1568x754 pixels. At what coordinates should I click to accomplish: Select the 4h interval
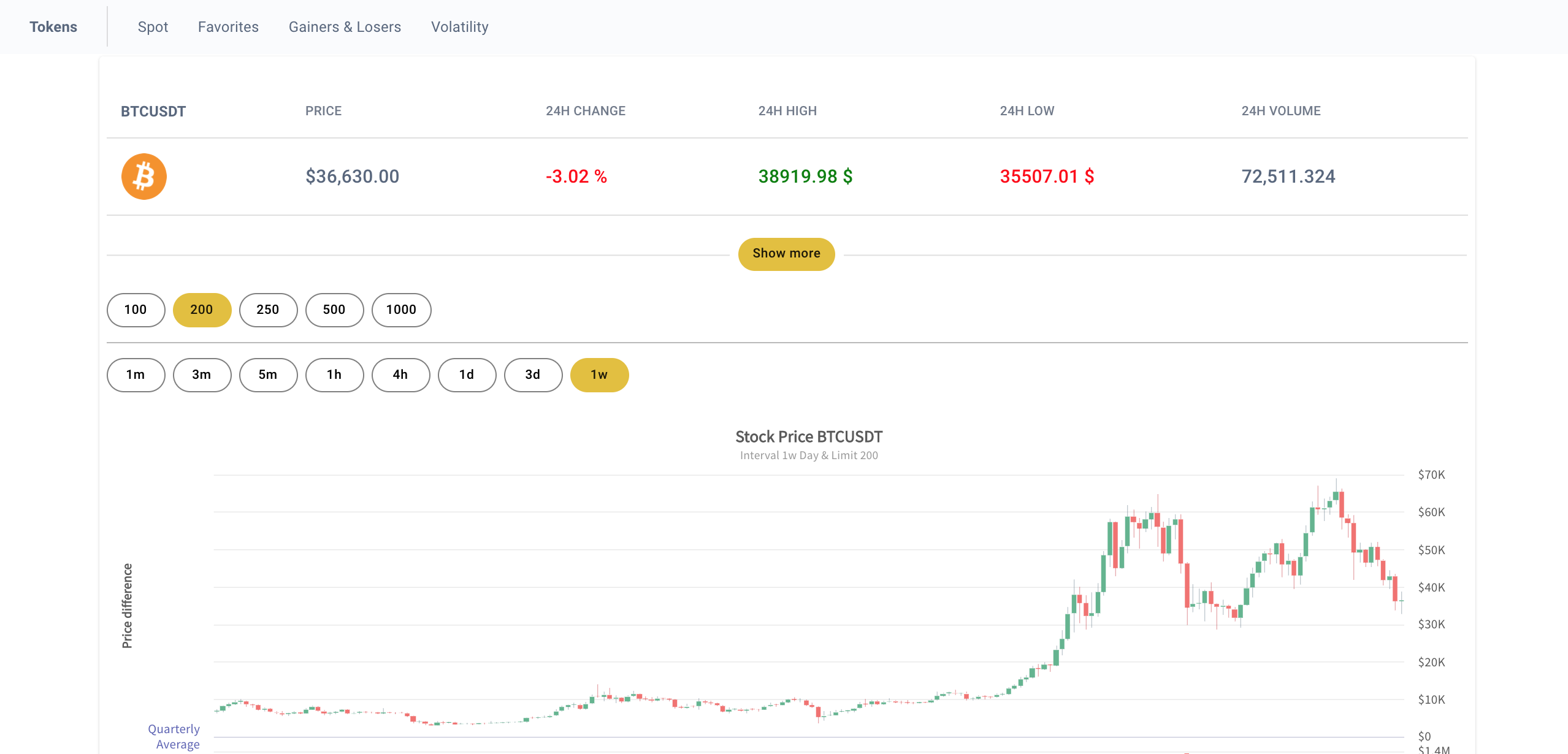point(400,374)
